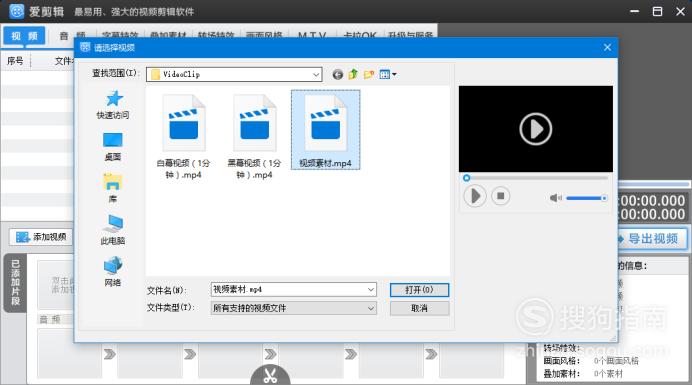Click 添加视频 button in main window
Viewport: 692px width, 385px height.
41,237
